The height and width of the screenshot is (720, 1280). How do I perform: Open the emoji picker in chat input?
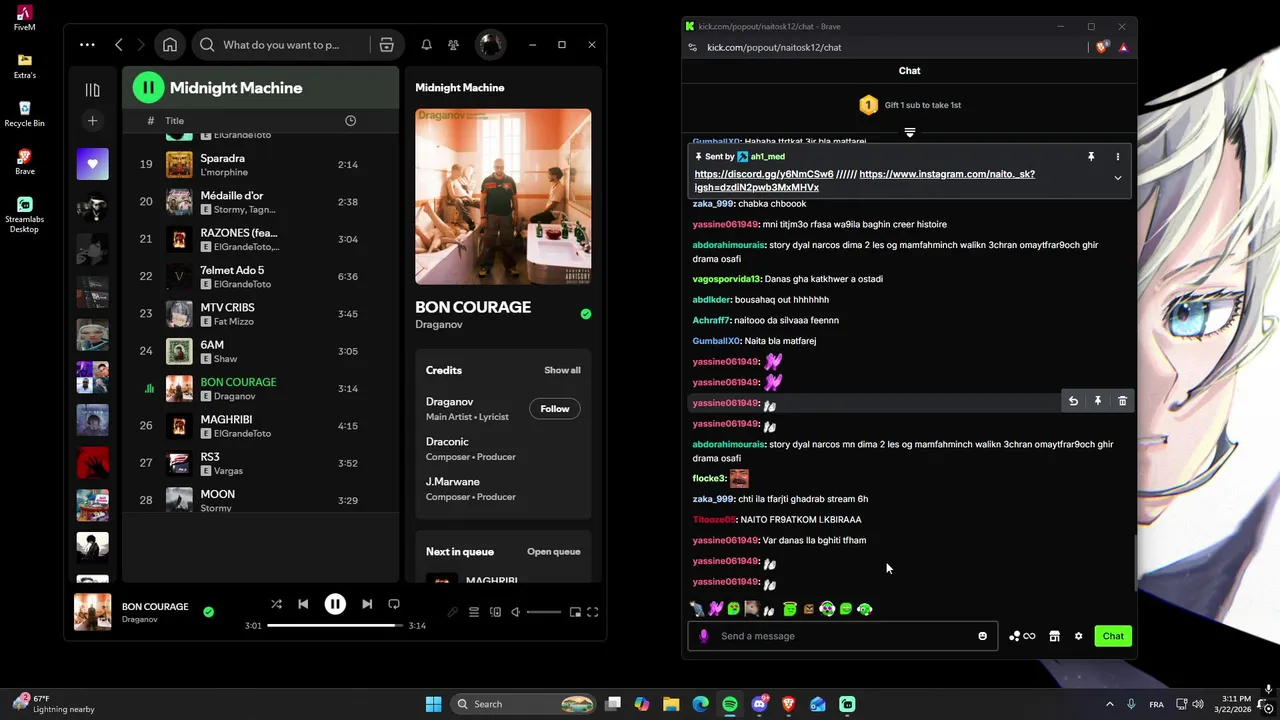(983, 636)
